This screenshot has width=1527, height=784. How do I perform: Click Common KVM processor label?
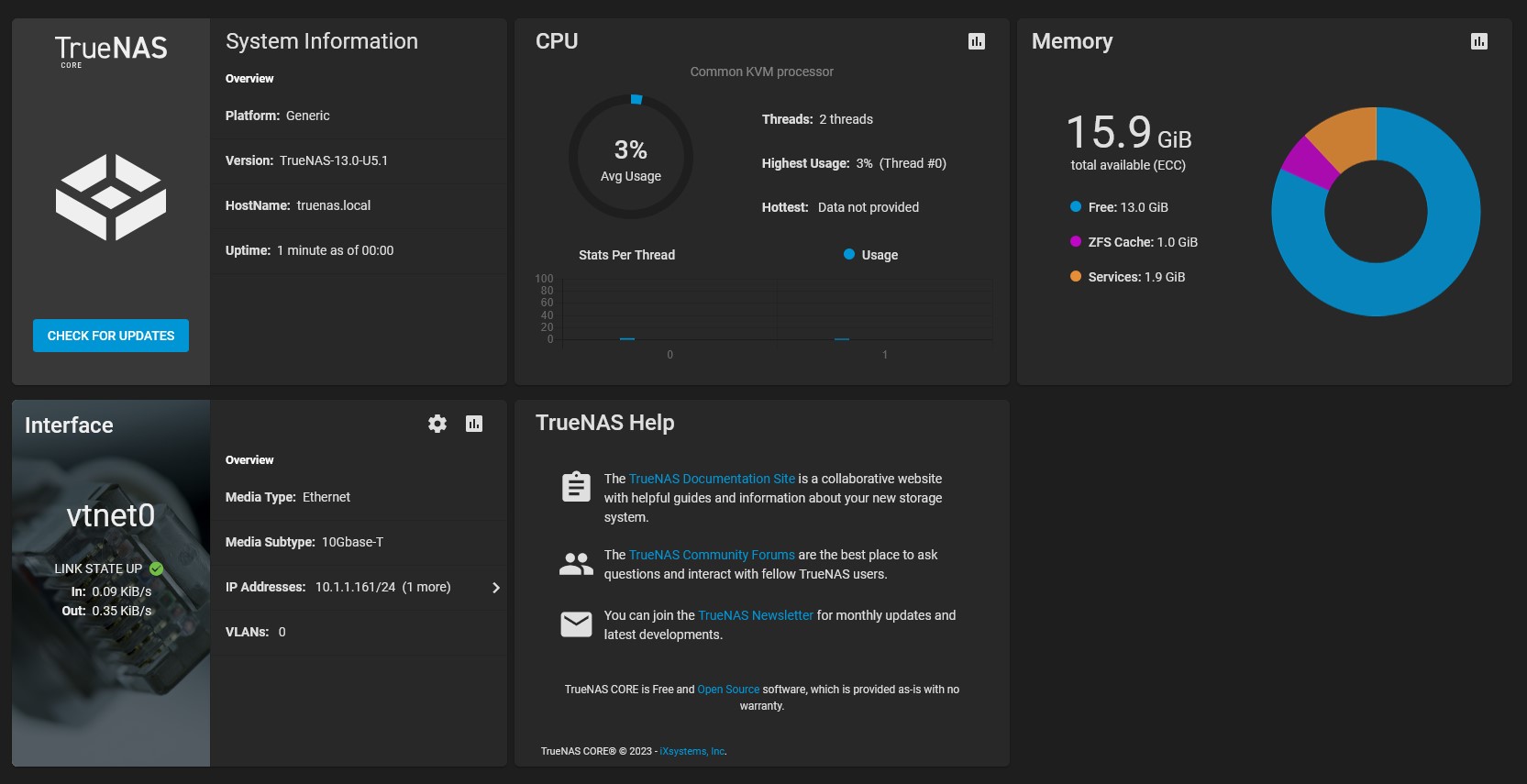762,72
